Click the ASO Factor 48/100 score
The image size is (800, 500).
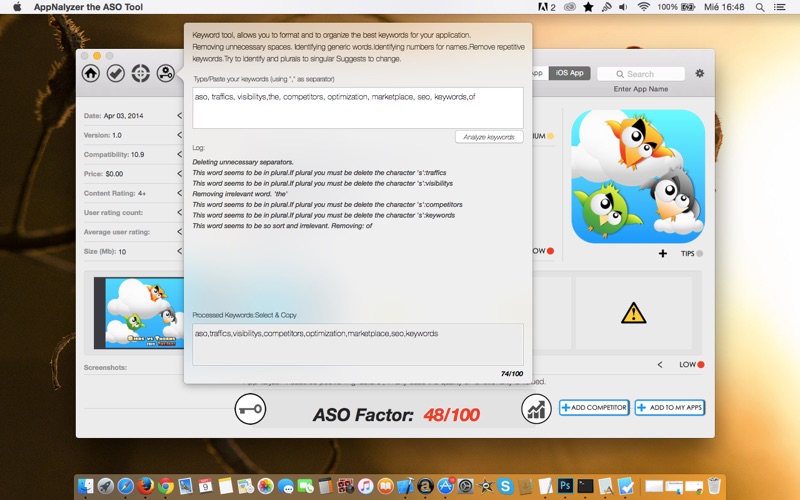pos(452,414)
